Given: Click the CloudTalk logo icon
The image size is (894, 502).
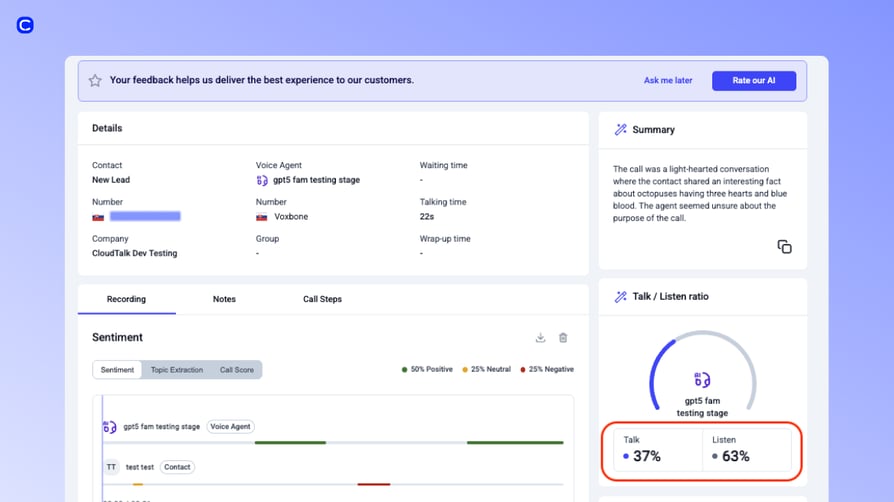Looking at the screenshot, I should pos(25,25).
